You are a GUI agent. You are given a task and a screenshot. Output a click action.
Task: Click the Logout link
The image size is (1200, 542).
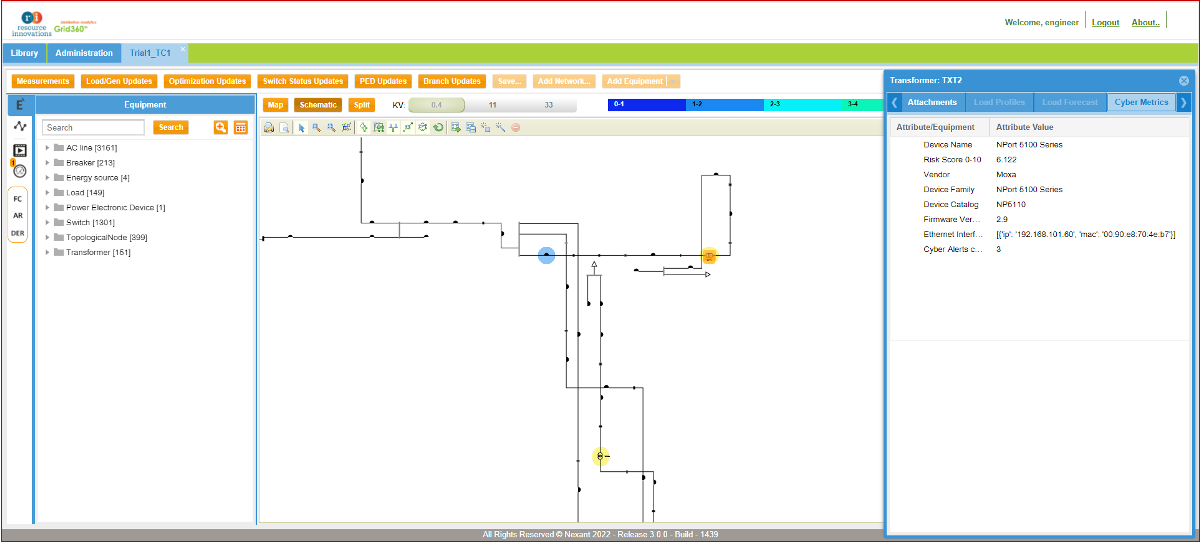[x=1105, y=22]
